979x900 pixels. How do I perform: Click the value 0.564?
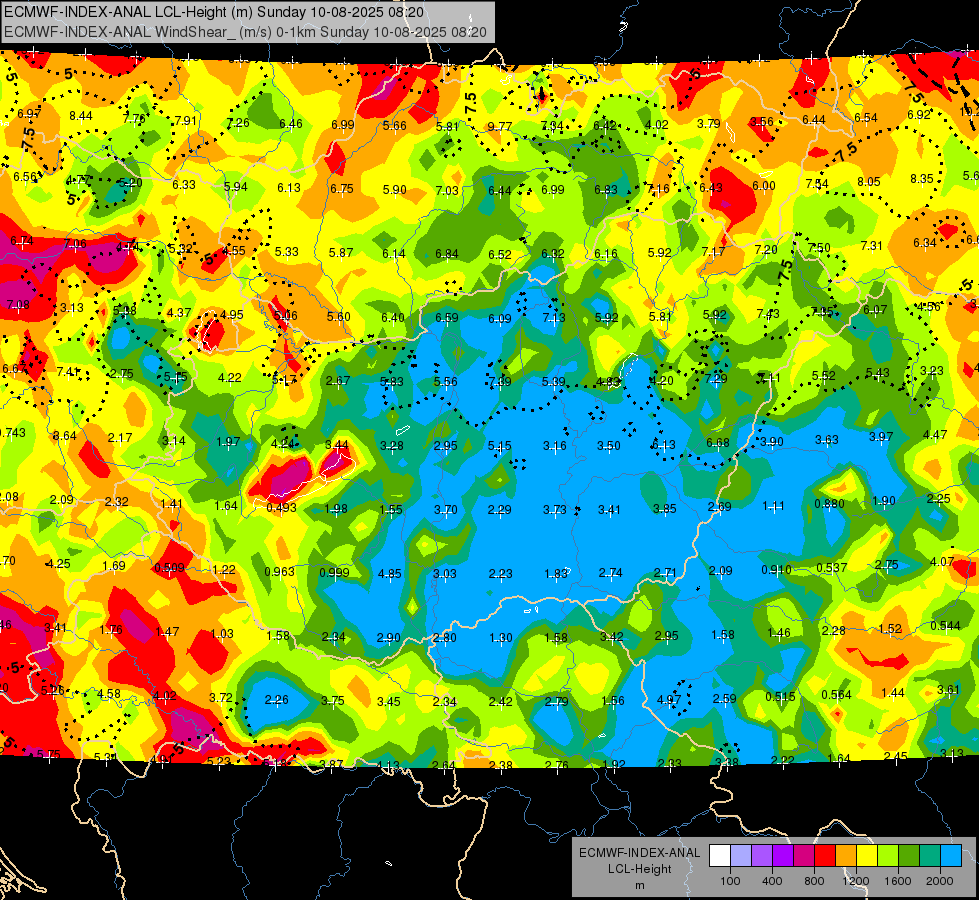pos(836,695)
